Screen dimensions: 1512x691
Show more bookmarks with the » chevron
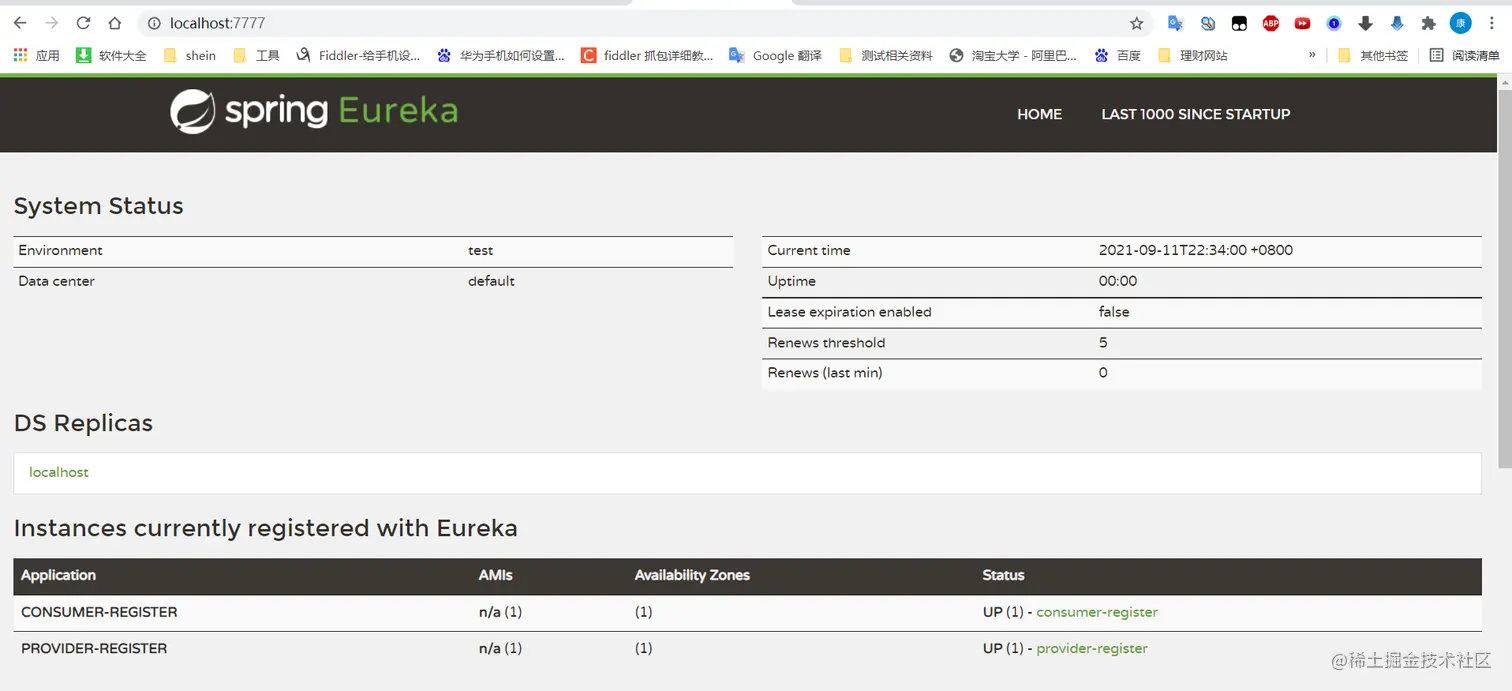click(x=1312, y=56)
